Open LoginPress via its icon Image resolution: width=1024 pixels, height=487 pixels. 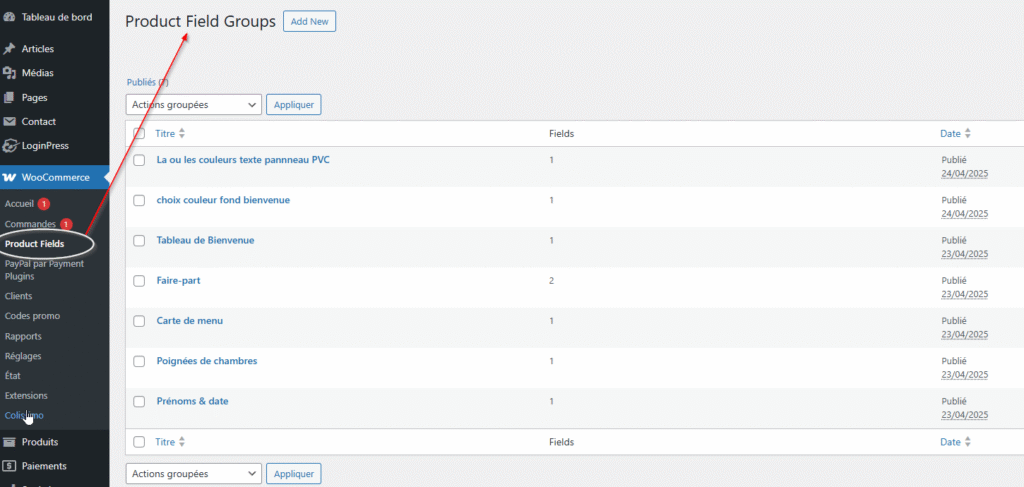pos(10,146)
